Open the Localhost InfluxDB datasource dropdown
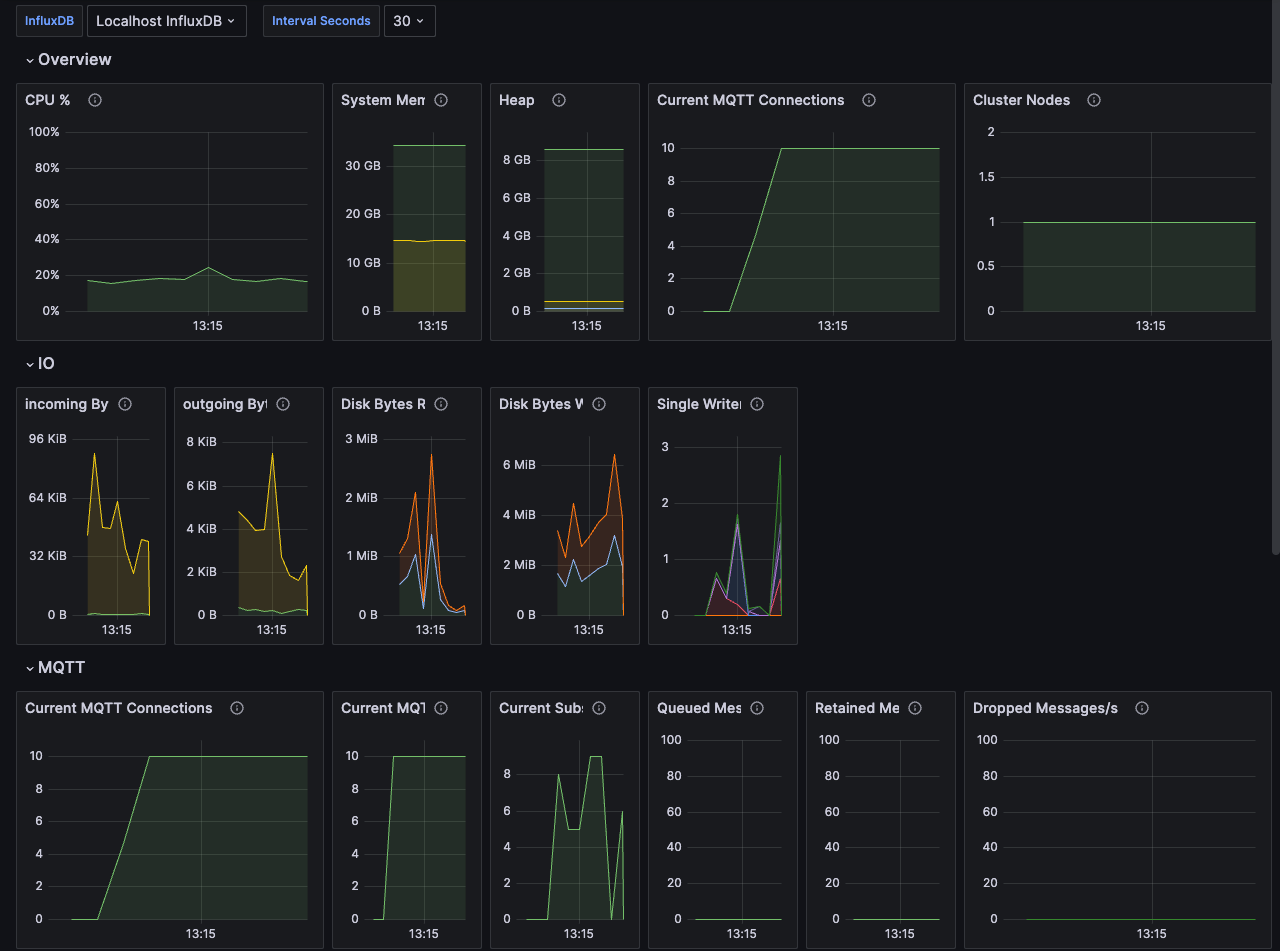1280x951 pixels. [x=167, y=21]
